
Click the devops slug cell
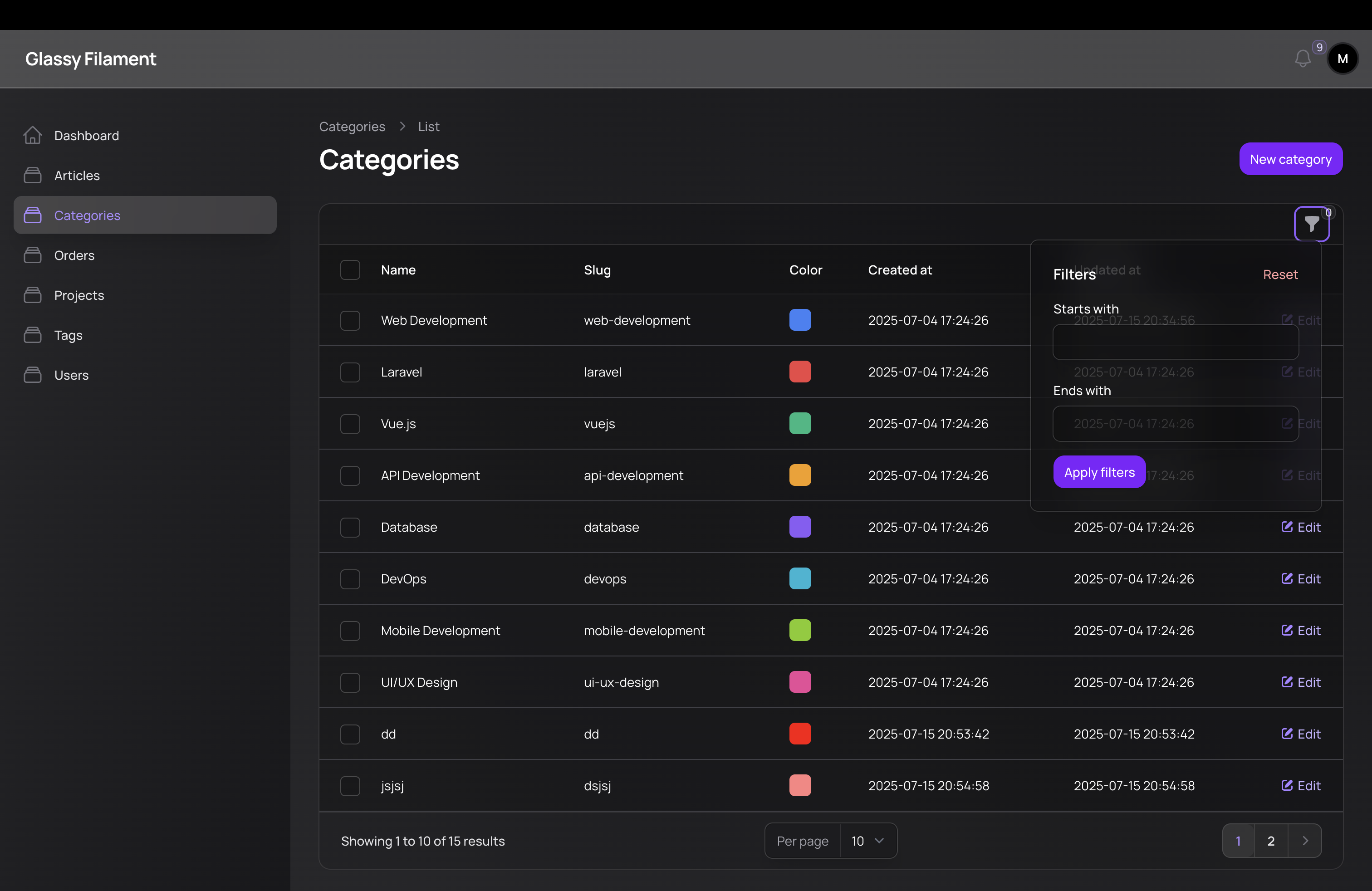[605, 578]
